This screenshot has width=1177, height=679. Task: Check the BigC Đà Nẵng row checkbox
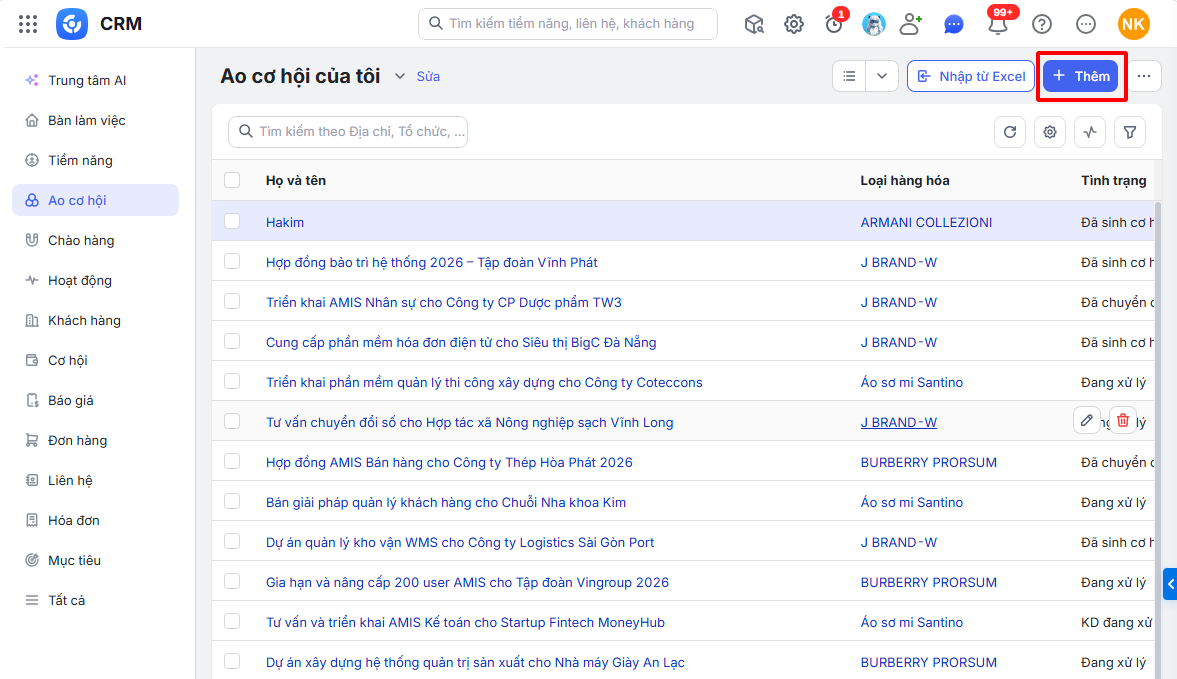coord(232,341)
